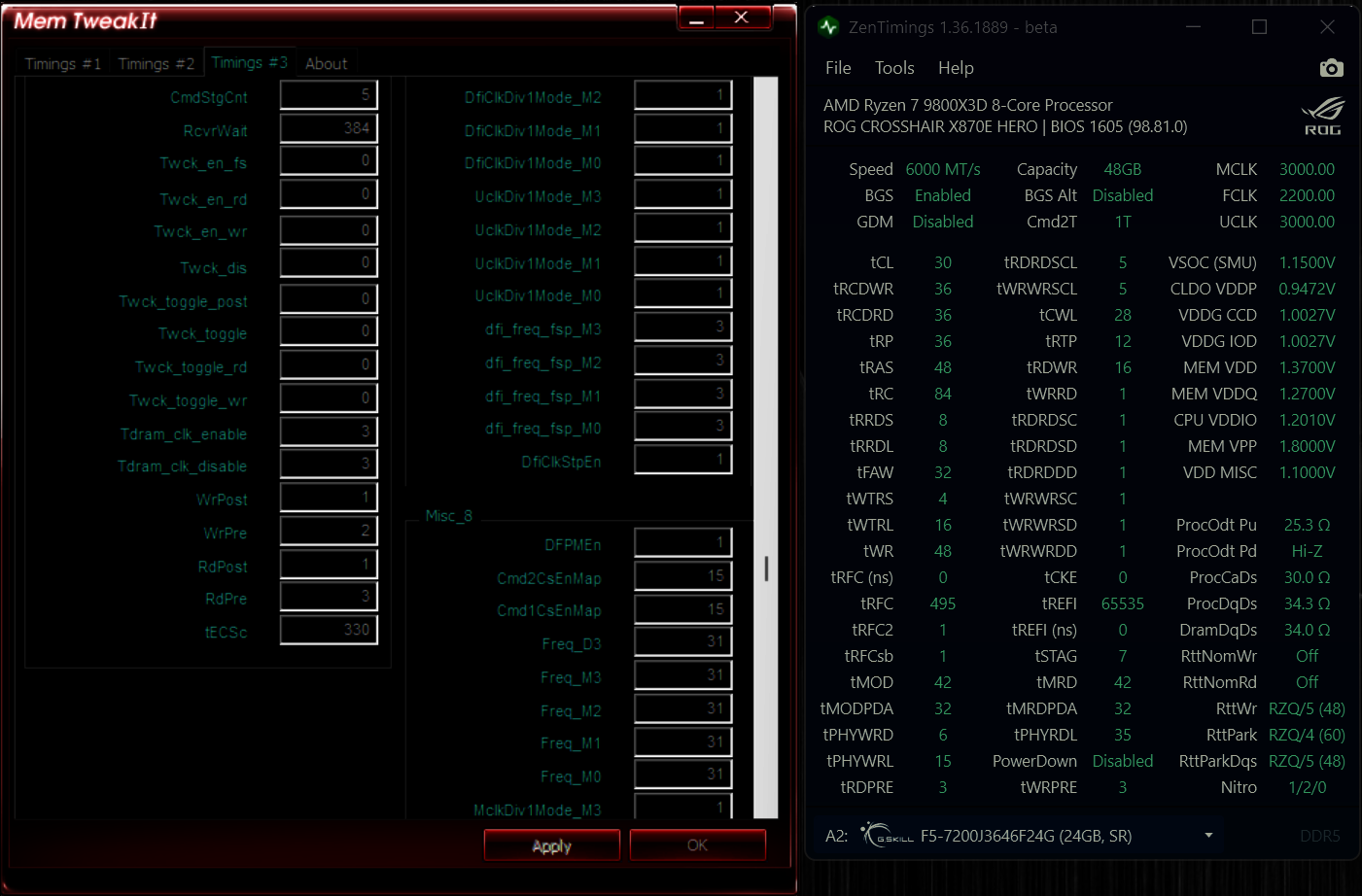Screen dimensions: 1362x896
Task: Focus the RdPre input field
Action: pyautogui.click(x=329, y=597)
